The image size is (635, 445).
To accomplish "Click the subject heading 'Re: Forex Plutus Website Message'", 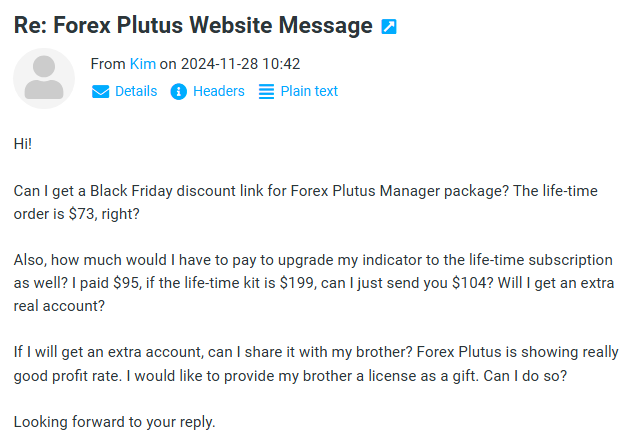I will (193, 26).
